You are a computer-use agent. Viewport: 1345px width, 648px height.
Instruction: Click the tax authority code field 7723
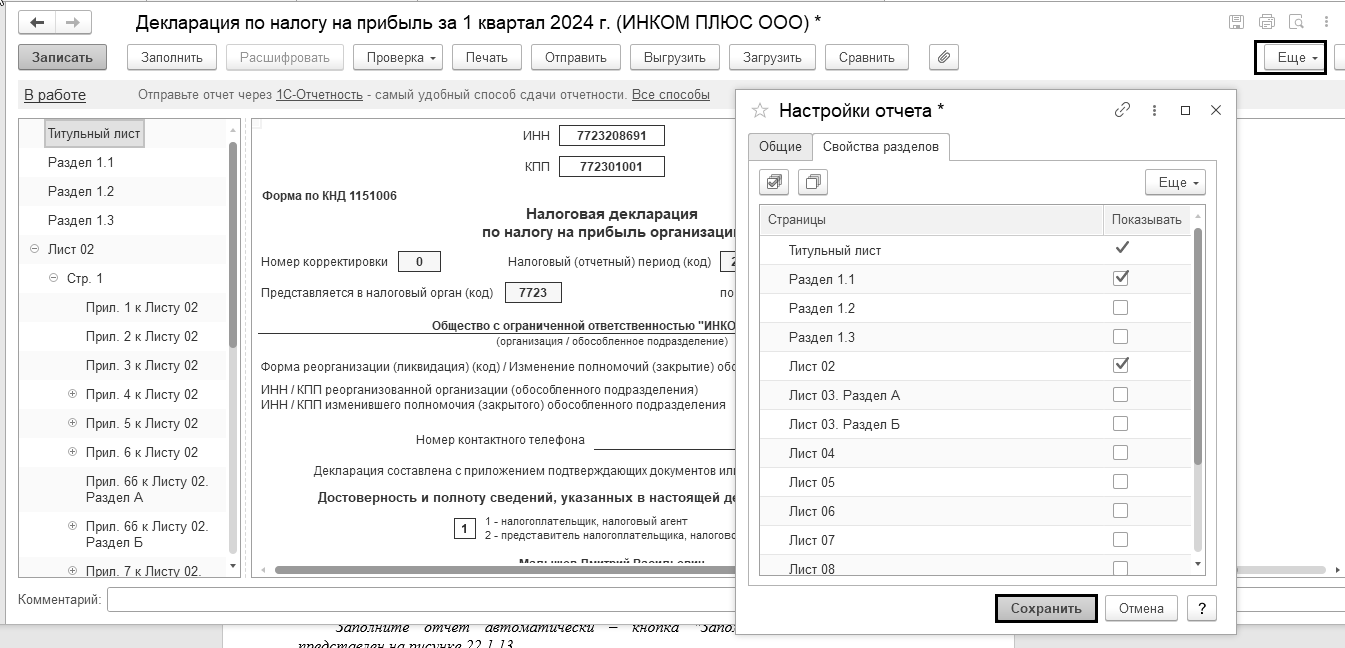click(x=533, y=292)
